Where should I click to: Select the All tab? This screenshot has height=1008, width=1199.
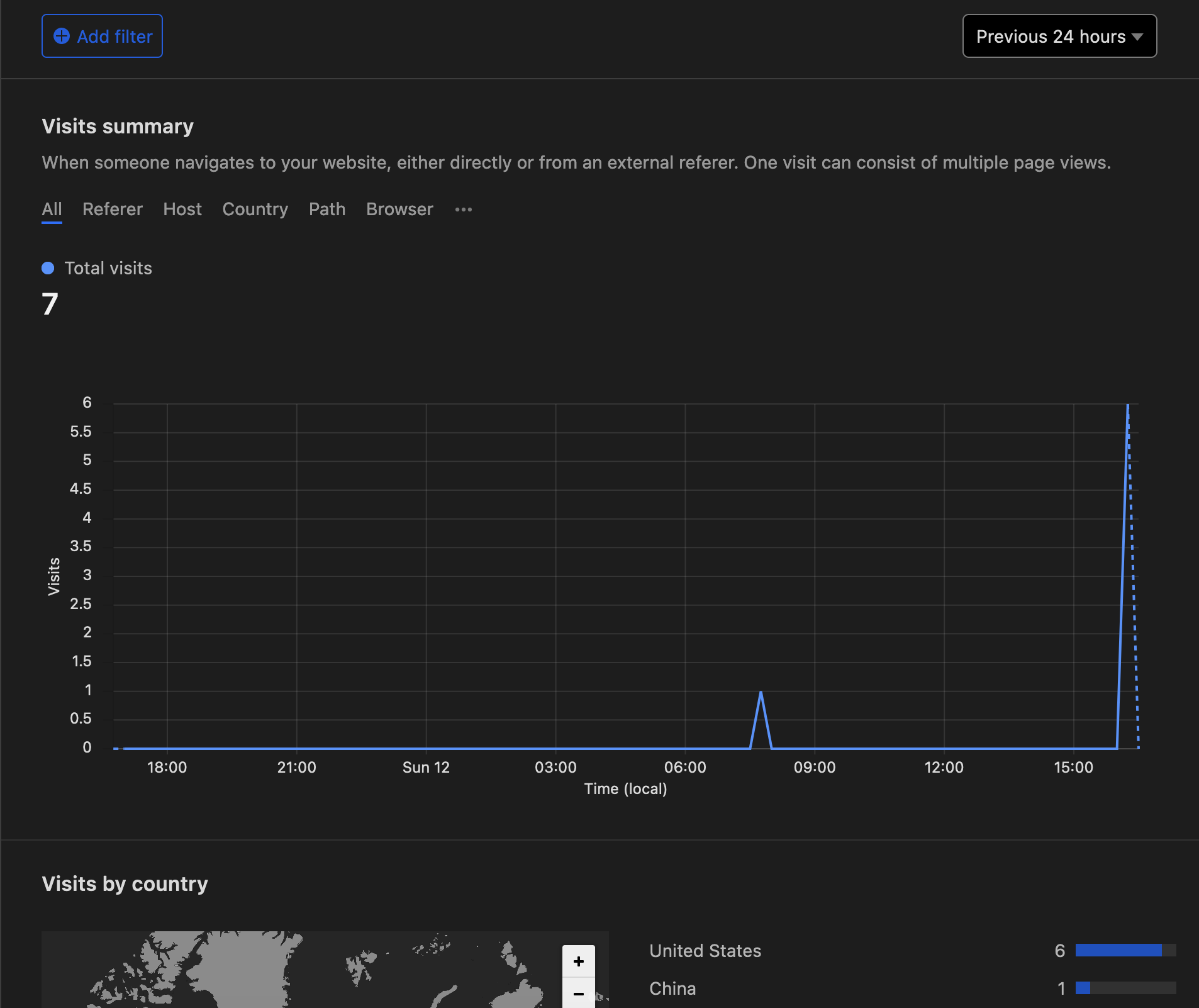pyautogui.click(x=52, y=209)
